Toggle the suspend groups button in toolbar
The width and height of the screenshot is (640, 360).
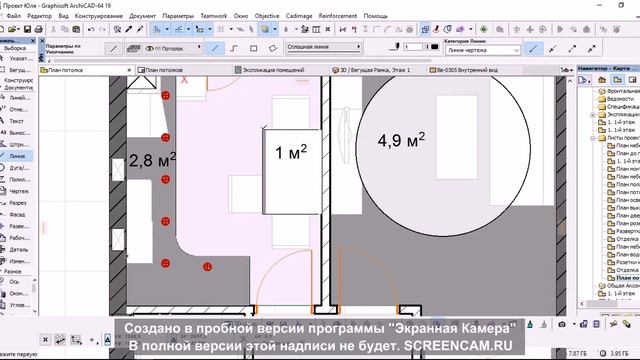(425, 29)
